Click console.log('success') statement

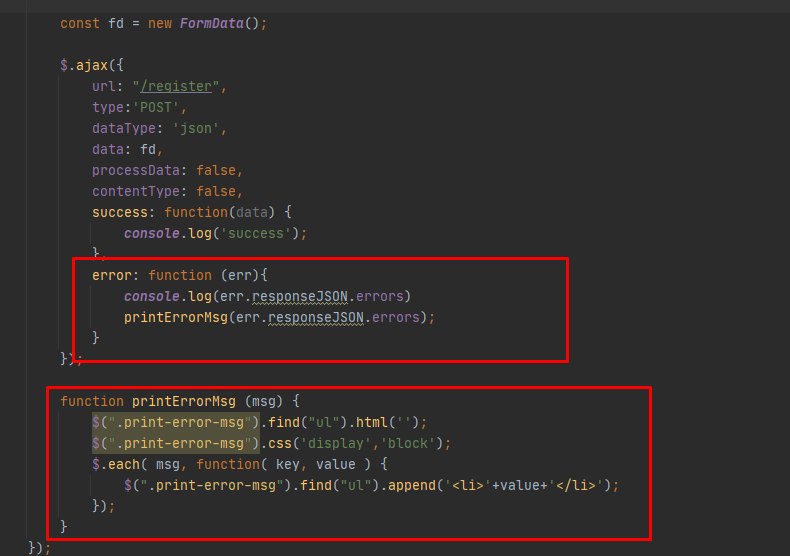215,234
